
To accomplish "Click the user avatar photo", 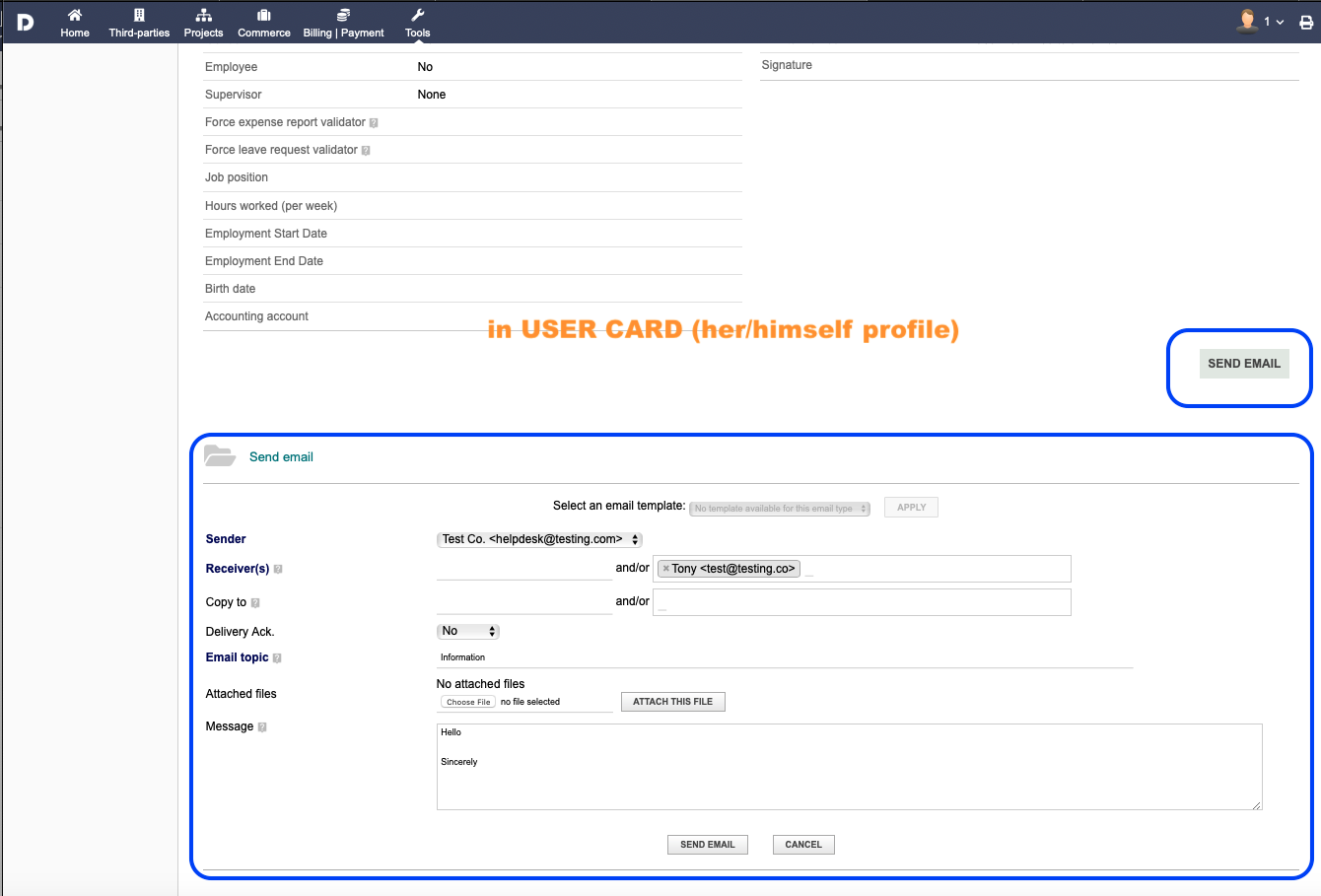I will tap(1247, 21).
